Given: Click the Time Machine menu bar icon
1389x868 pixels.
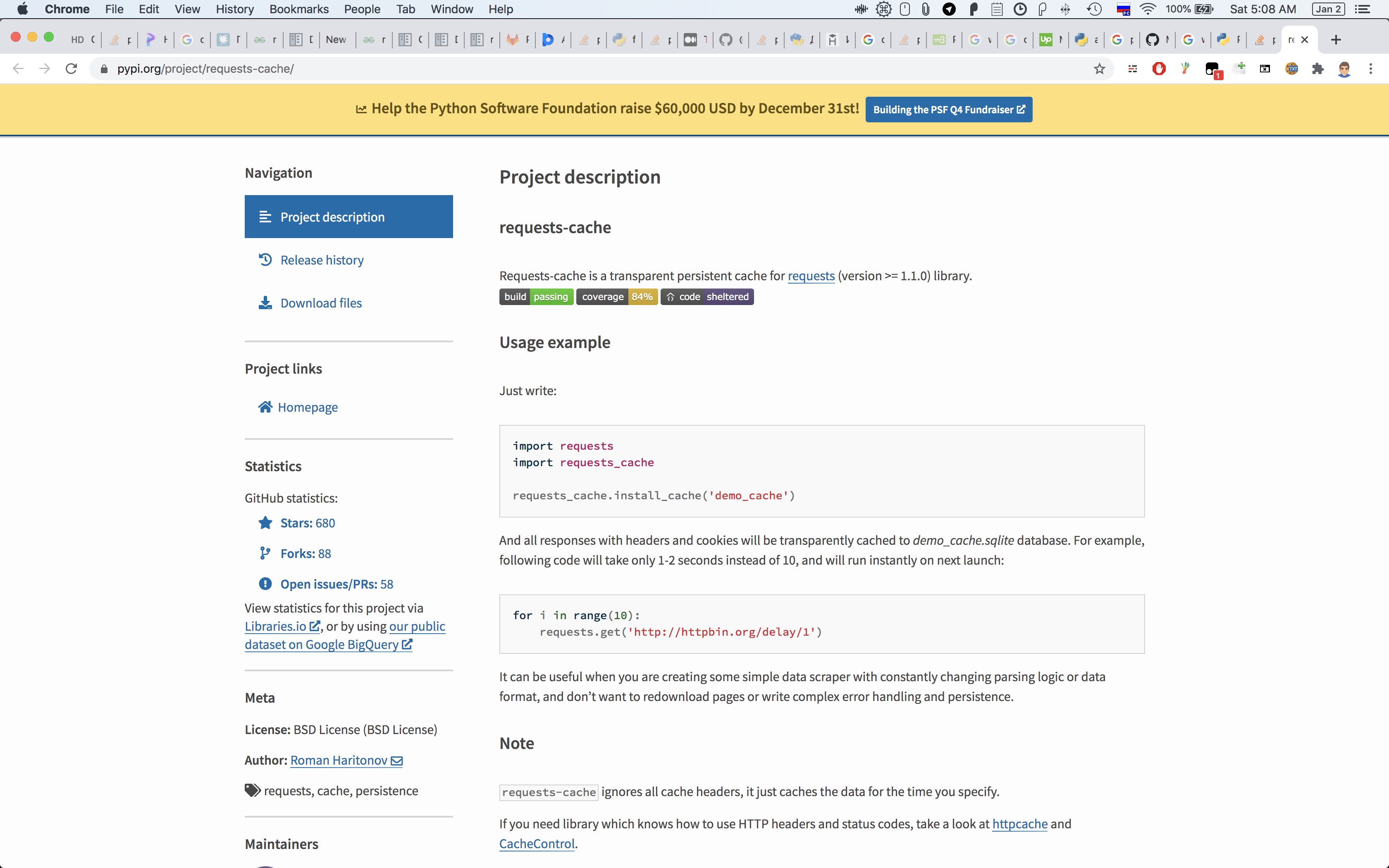Looking at the screenshot, I should click(x=1095, y=9).
